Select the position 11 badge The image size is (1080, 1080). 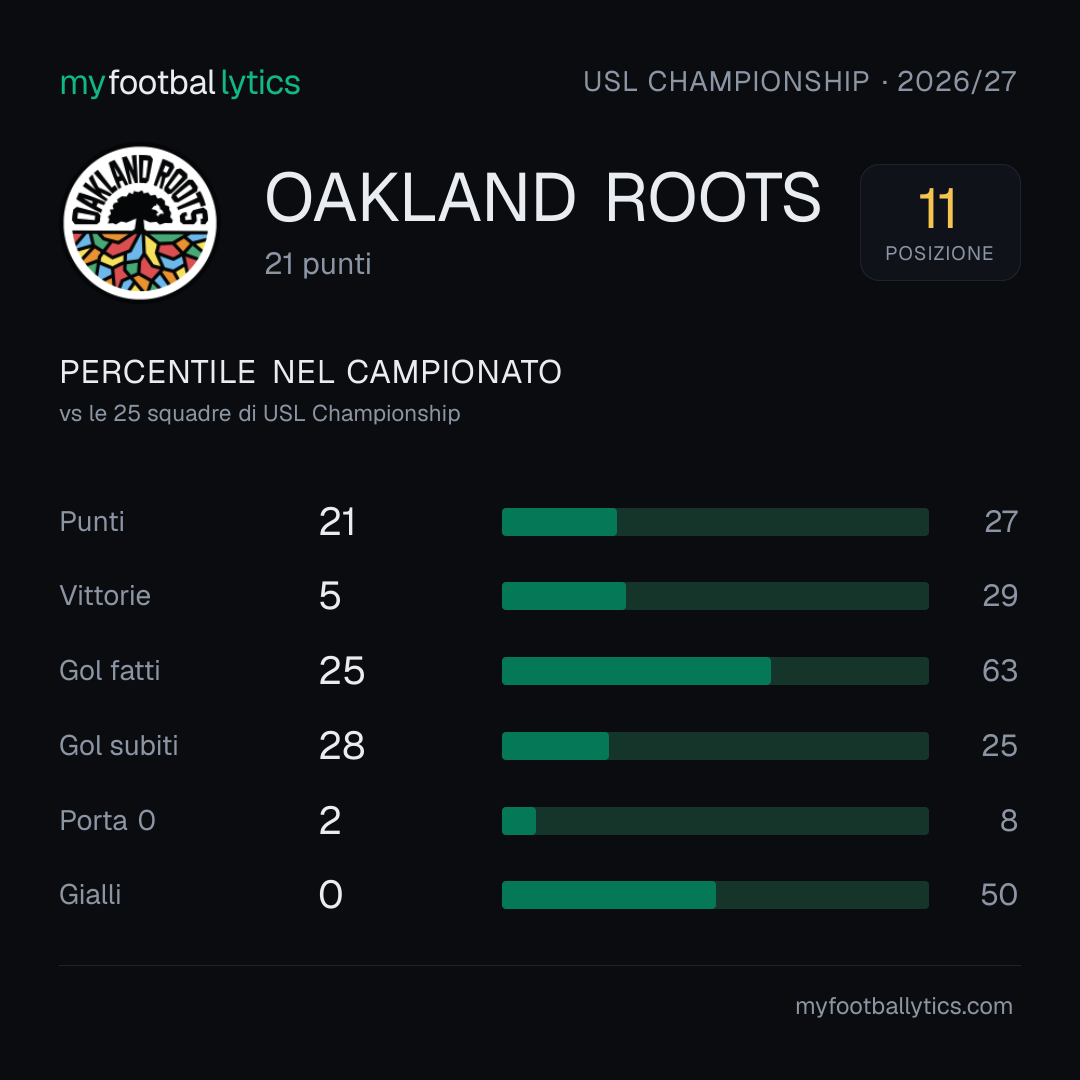940,222
